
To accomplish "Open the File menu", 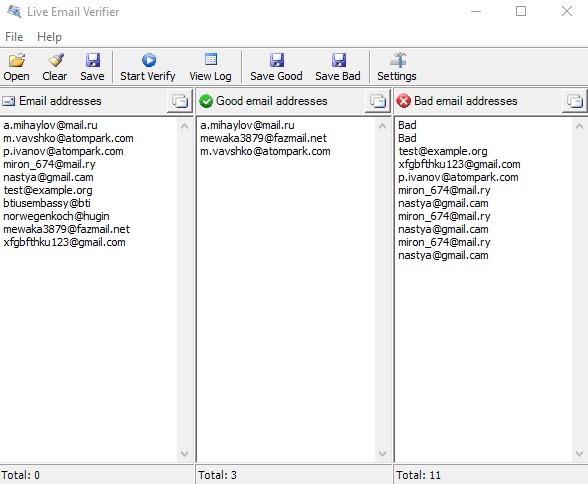I will click(x=14, y=37).
